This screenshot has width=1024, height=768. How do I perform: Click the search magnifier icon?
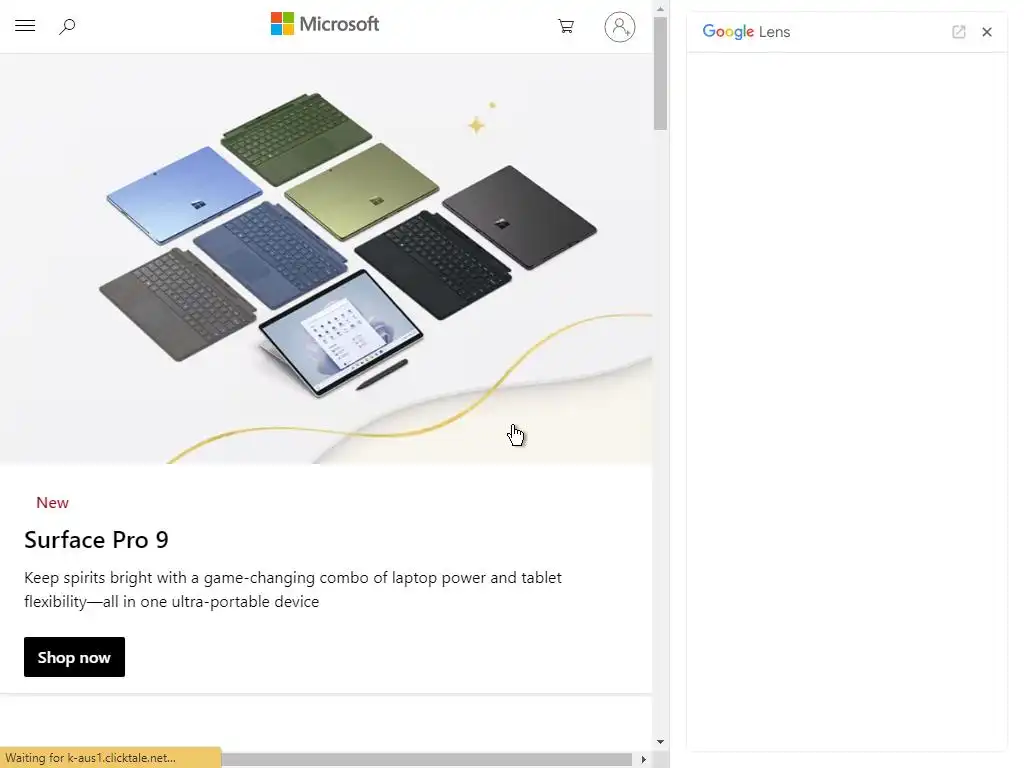[67, 27]
